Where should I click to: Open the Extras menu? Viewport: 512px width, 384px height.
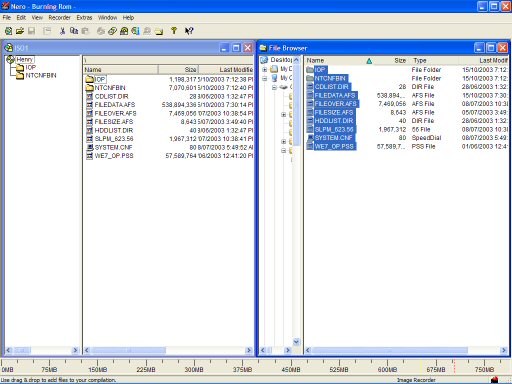(x=84, y=18)
